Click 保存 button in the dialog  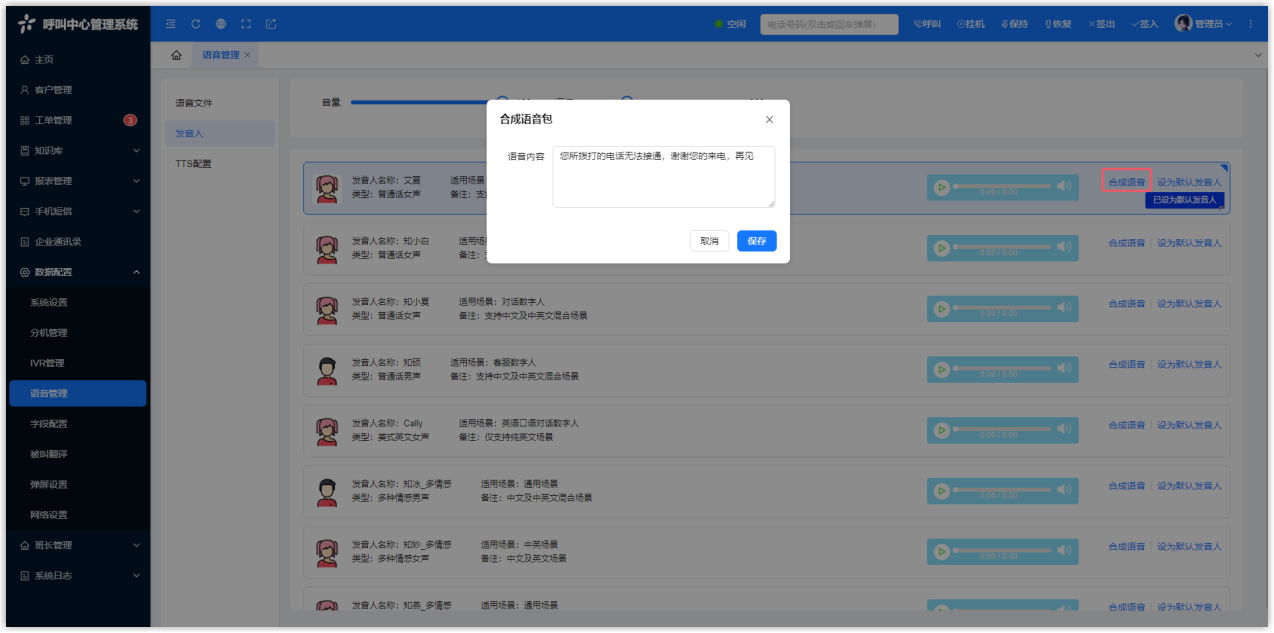[756, 241]
